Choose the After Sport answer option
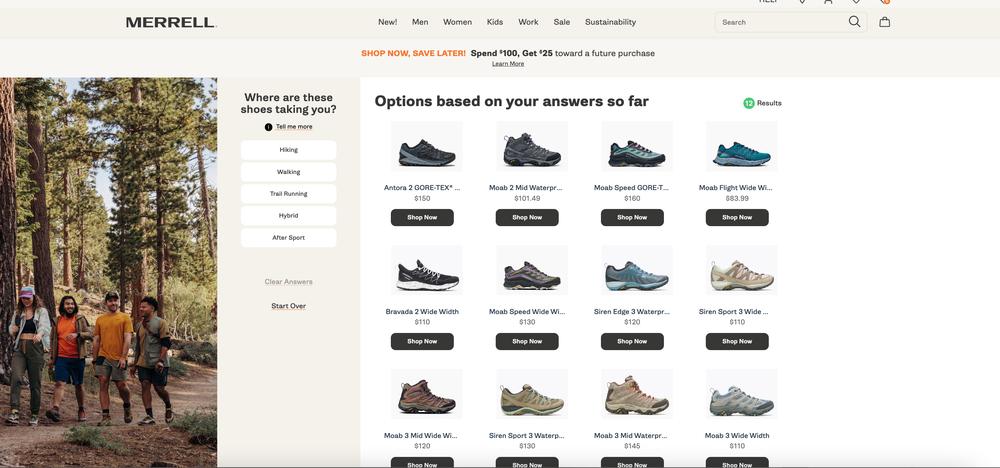1000x468 pixels. pos(288,238)
